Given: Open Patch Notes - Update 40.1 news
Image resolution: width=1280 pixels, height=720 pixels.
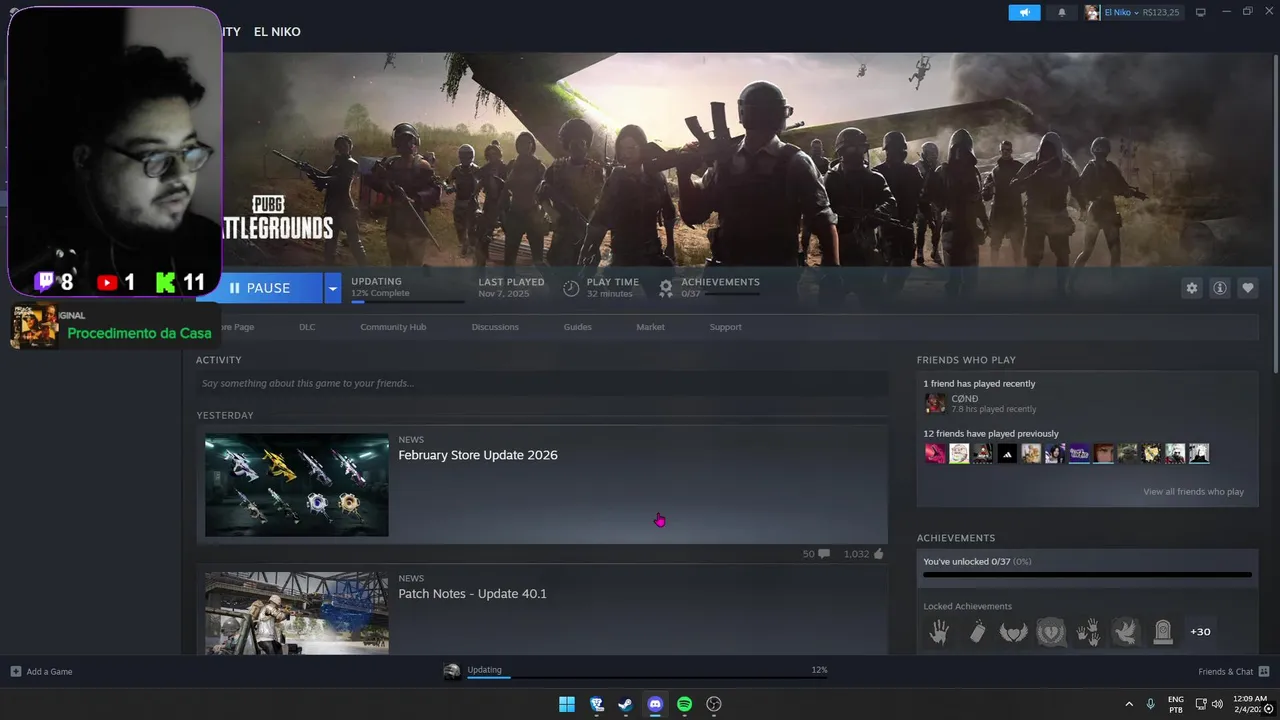Looking at the screenshot, I should point(472,594).
